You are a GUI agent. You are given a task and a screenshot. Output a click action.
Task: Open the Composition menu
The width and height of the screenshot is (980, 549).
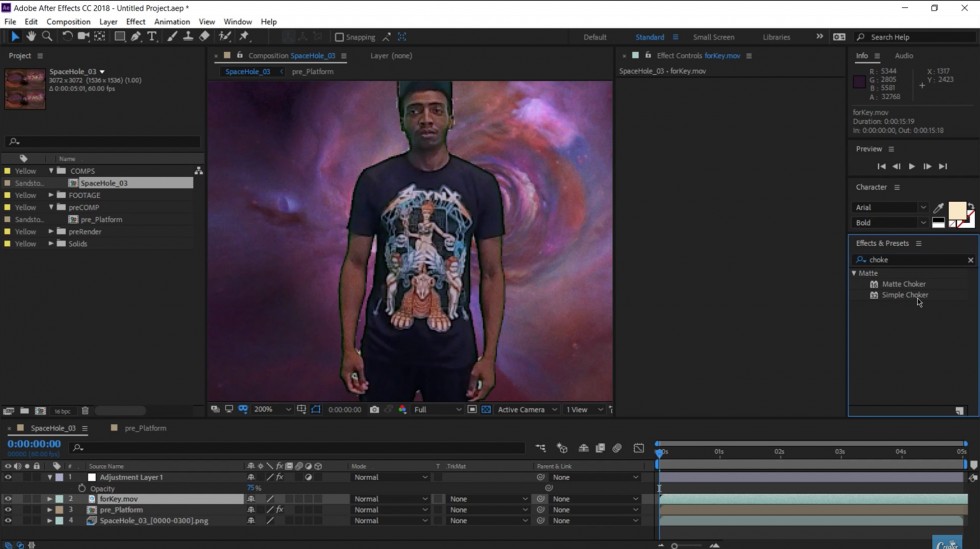tap(68, 21)
